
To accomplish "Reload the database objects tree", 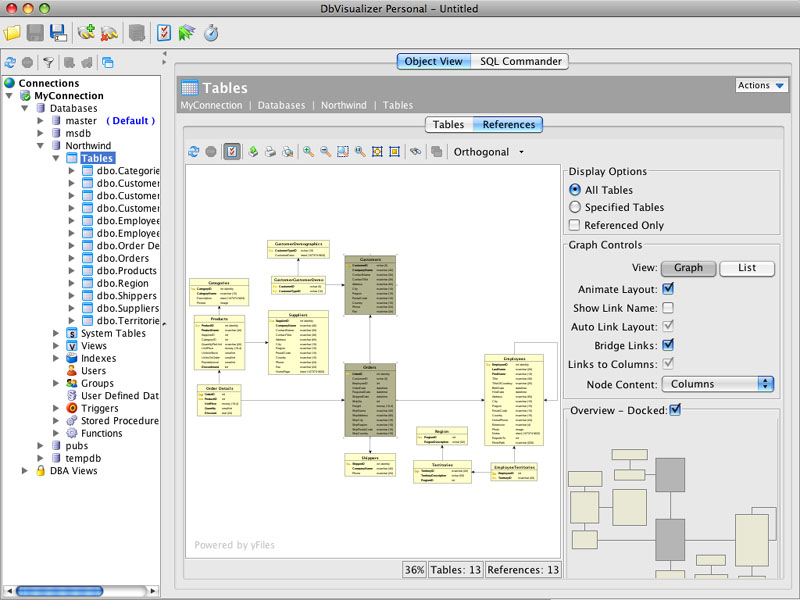I will (x=10, y=63).
